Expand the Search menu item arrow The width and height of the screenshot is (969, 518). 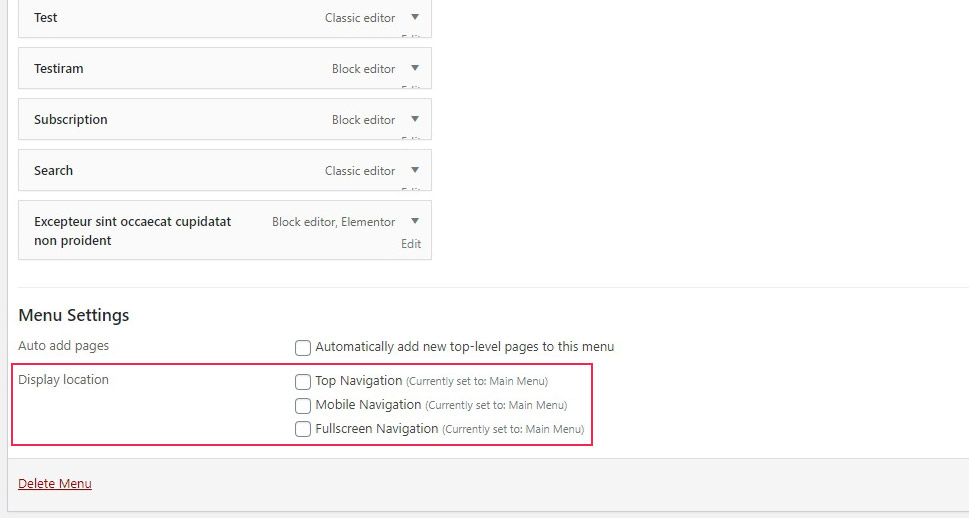tap(415, 170)
